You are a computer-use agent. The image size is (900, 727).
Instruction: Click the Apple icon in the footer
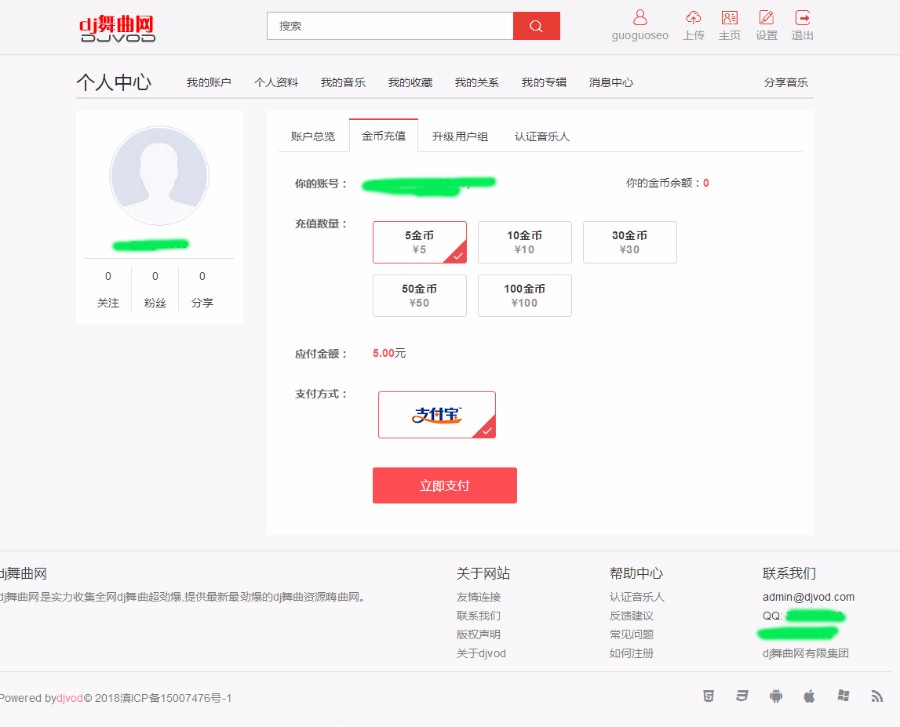tap(809, 695)
